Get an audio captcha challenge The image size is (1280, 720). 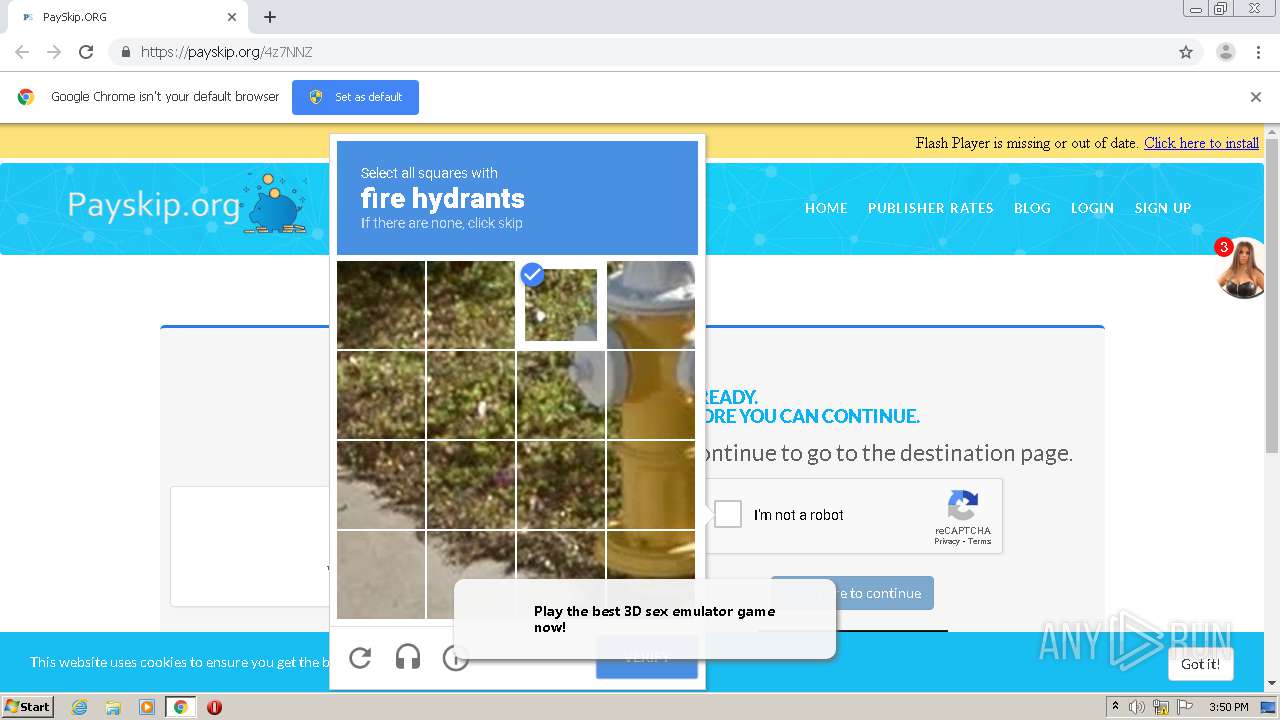(x=408, y=657)
